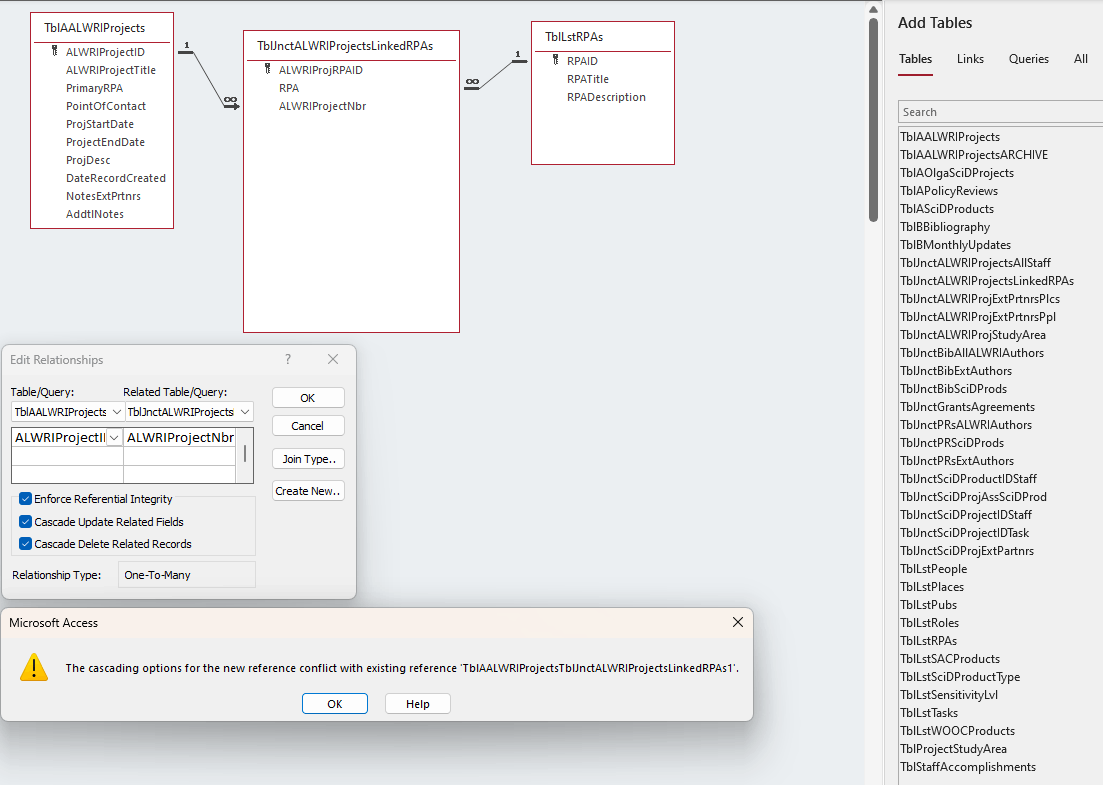Click the warning icon in the Access message

[34, 668]
